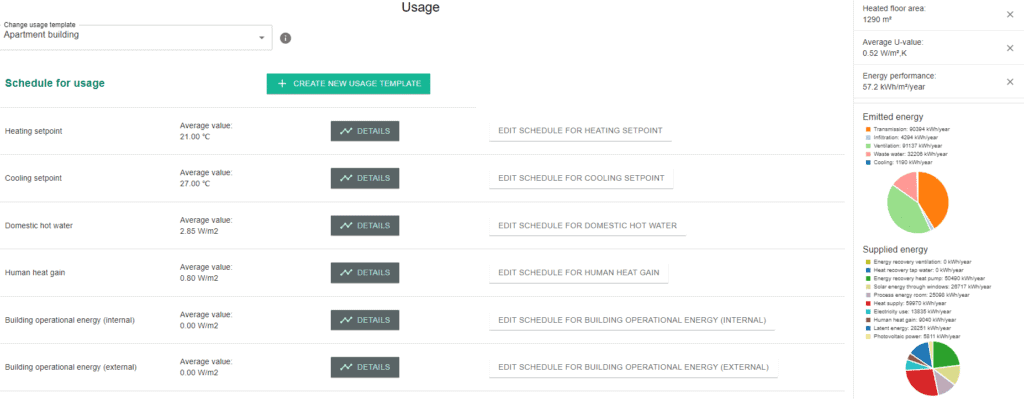This screenshot has height=399, width=1024.
Task: Edit schedule for human heat gain
Action: 579,272
